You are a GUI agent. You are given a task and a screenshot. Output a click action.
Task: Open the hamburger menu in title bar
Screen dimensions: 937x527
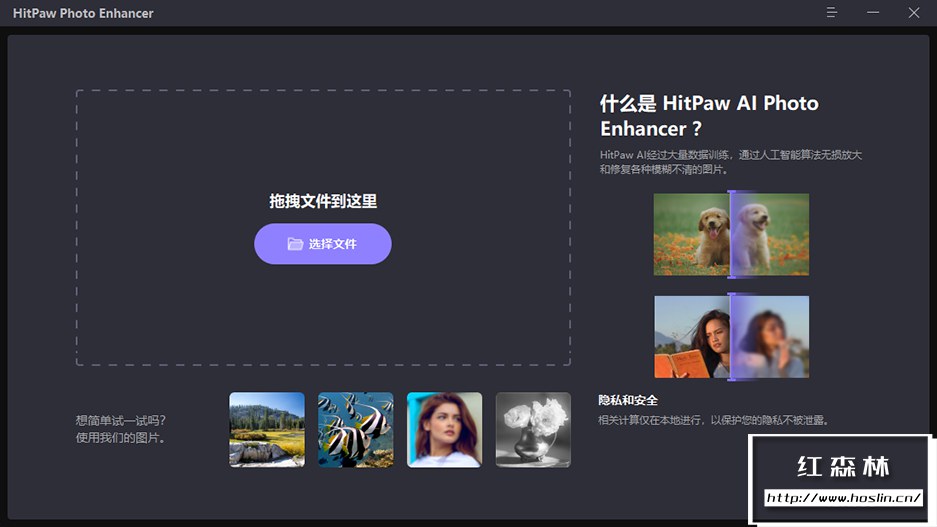coord(831,13)
